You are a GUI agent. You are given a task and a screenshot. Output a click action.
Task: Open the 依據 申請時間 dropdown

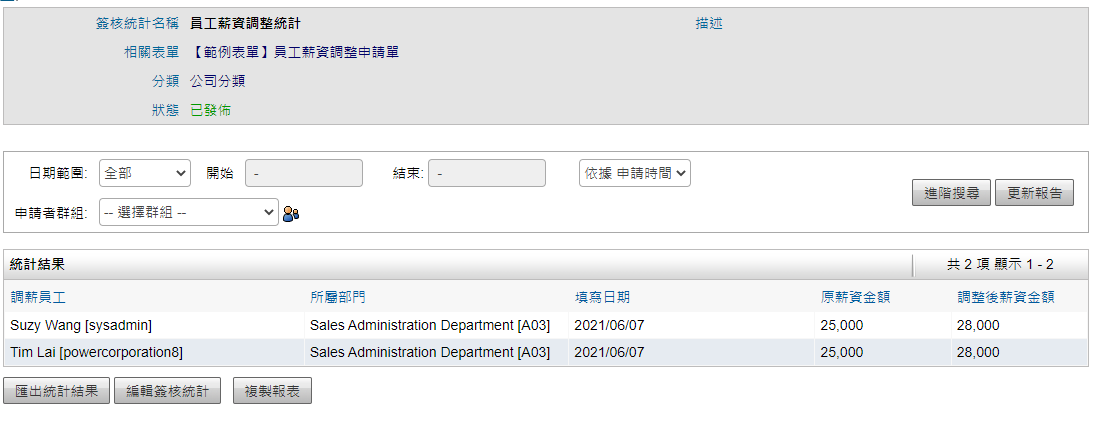point(635,173)
